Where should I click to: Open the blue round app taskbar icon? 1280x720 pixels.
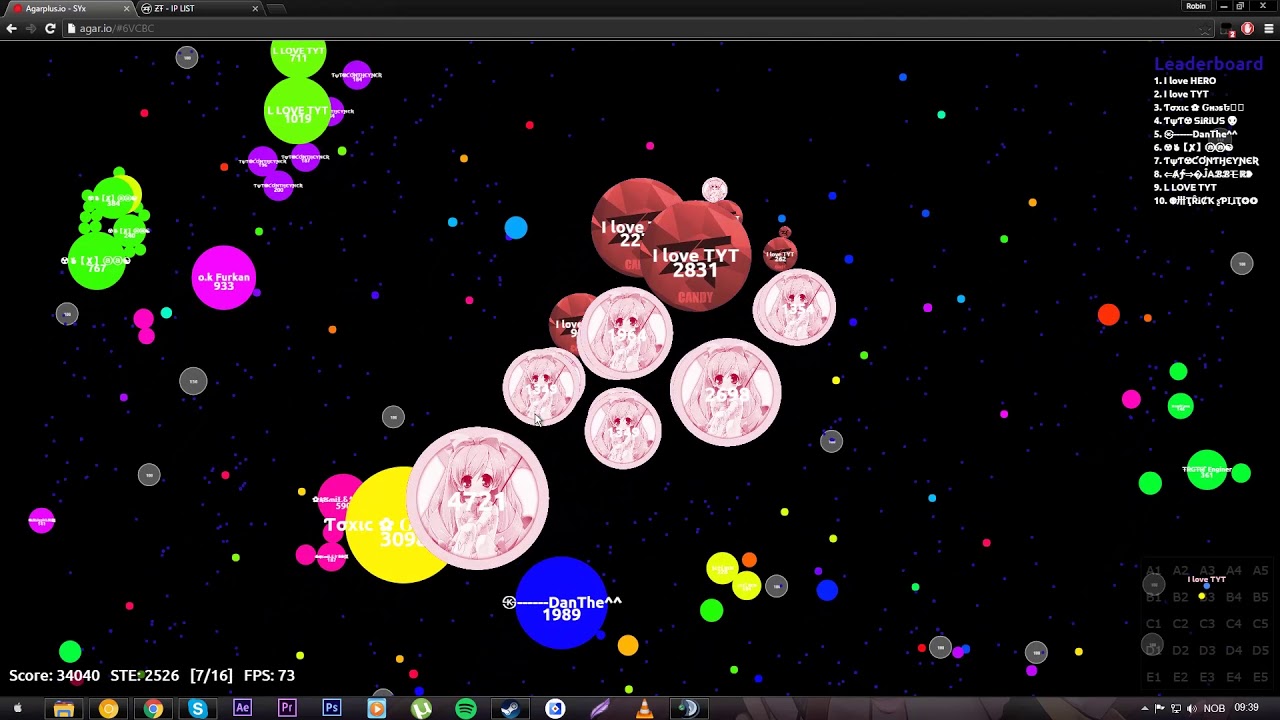pyautogui.click(x=555, y=709)
